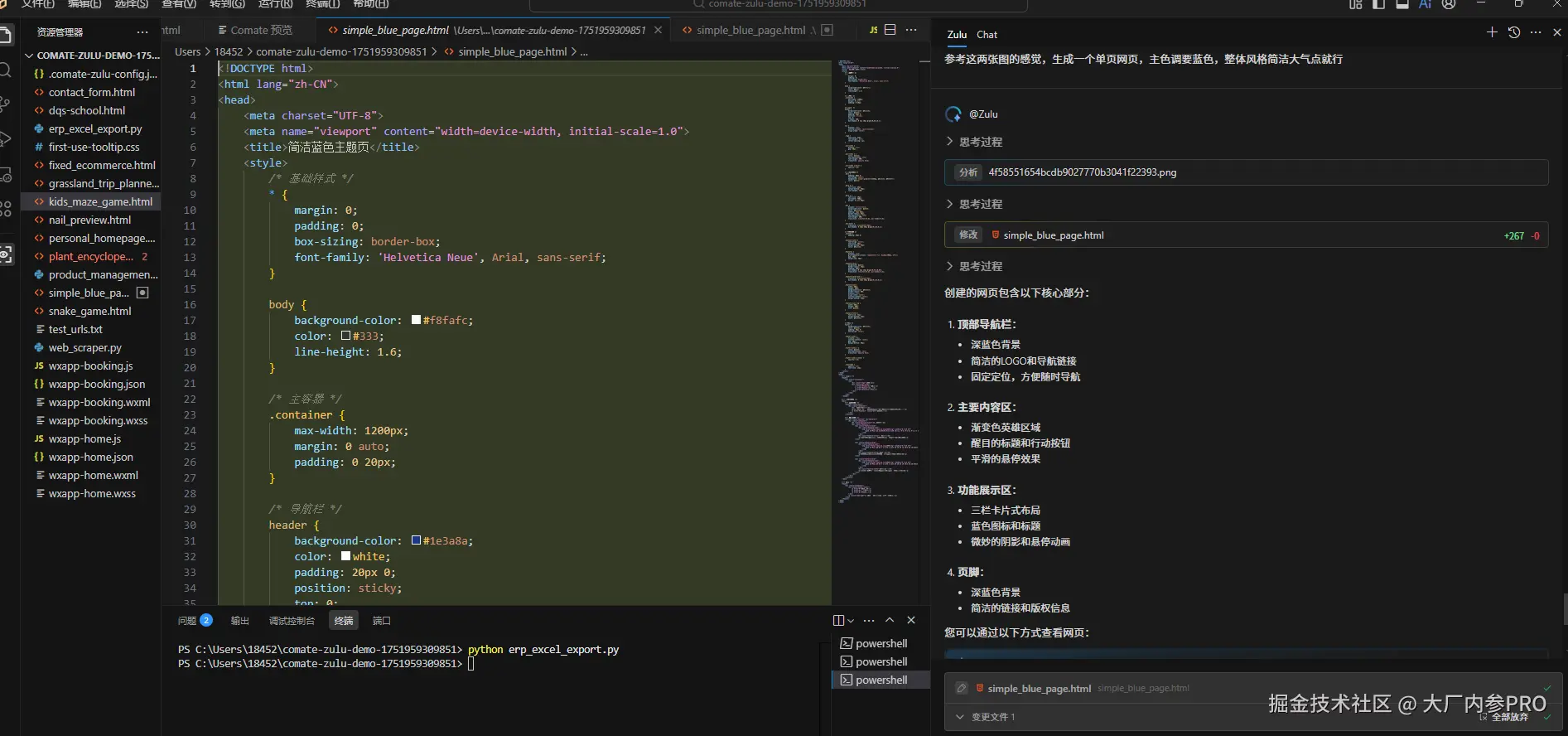Click the #333 color swatch on line 18
This screenshot has width=1568, height=736.
pos(346,336)
